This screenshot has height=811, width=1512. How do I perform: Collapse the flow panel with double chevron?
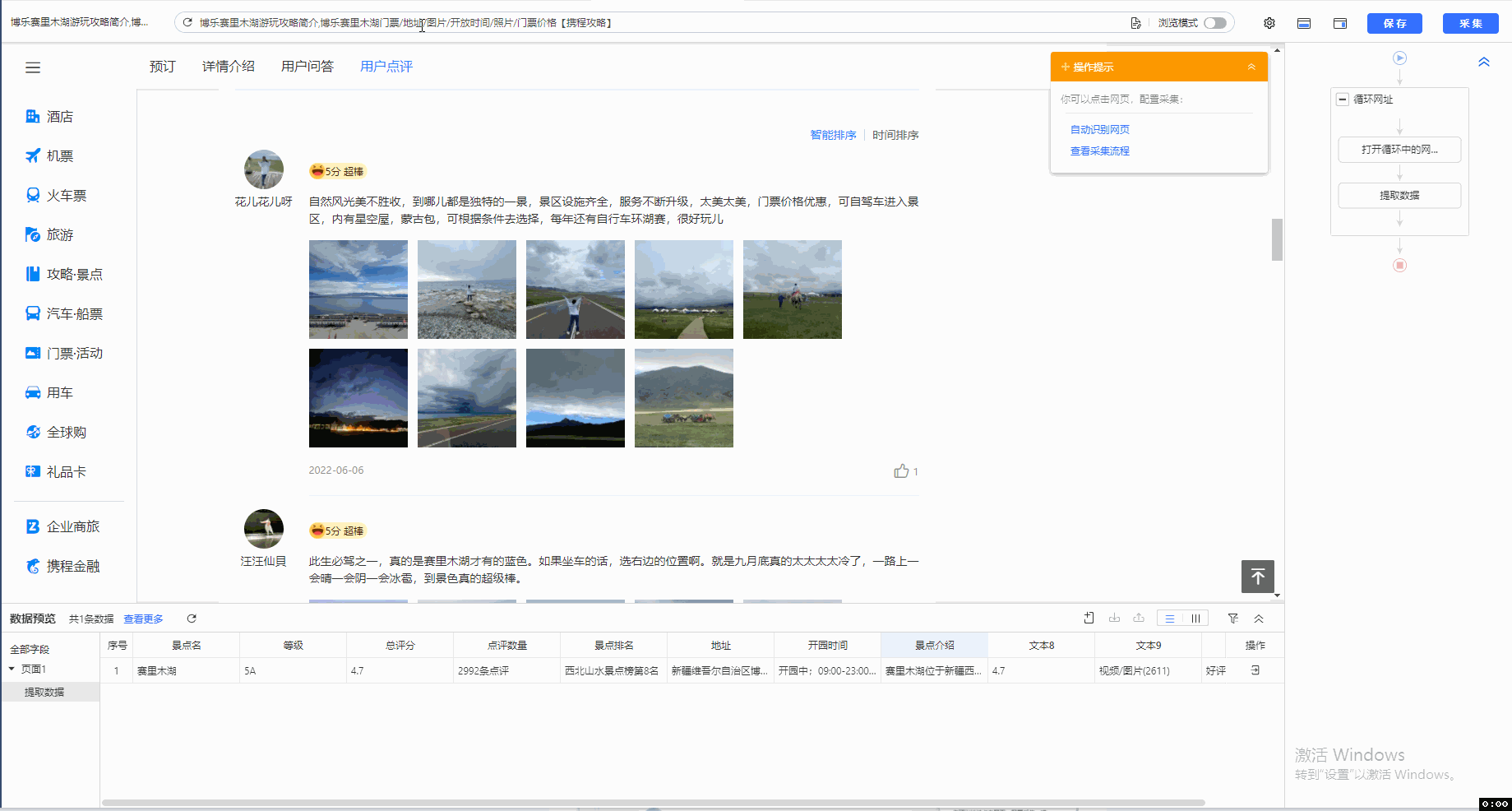coord(1484,62)
